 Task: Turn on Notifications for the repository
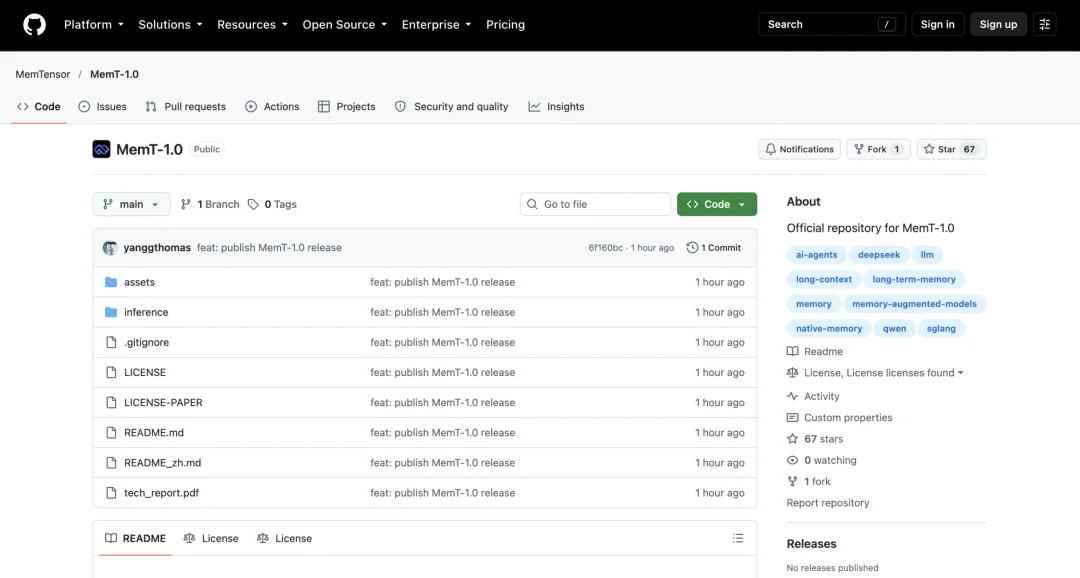pos(799,149)
